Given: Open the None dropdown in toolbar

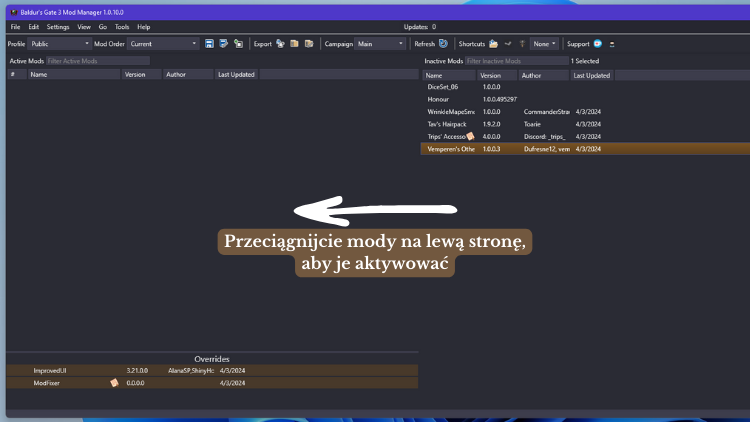Looking at the screenshot, I should (544, 44).
